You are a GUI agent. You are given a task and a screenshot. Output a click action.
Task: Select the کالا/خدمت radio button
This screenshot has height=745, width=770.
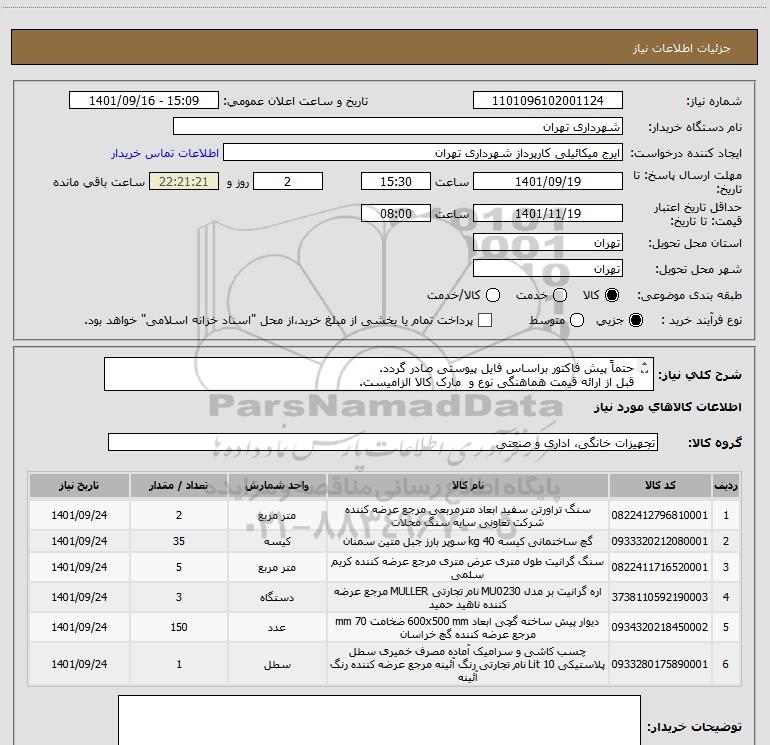[493, 295]
